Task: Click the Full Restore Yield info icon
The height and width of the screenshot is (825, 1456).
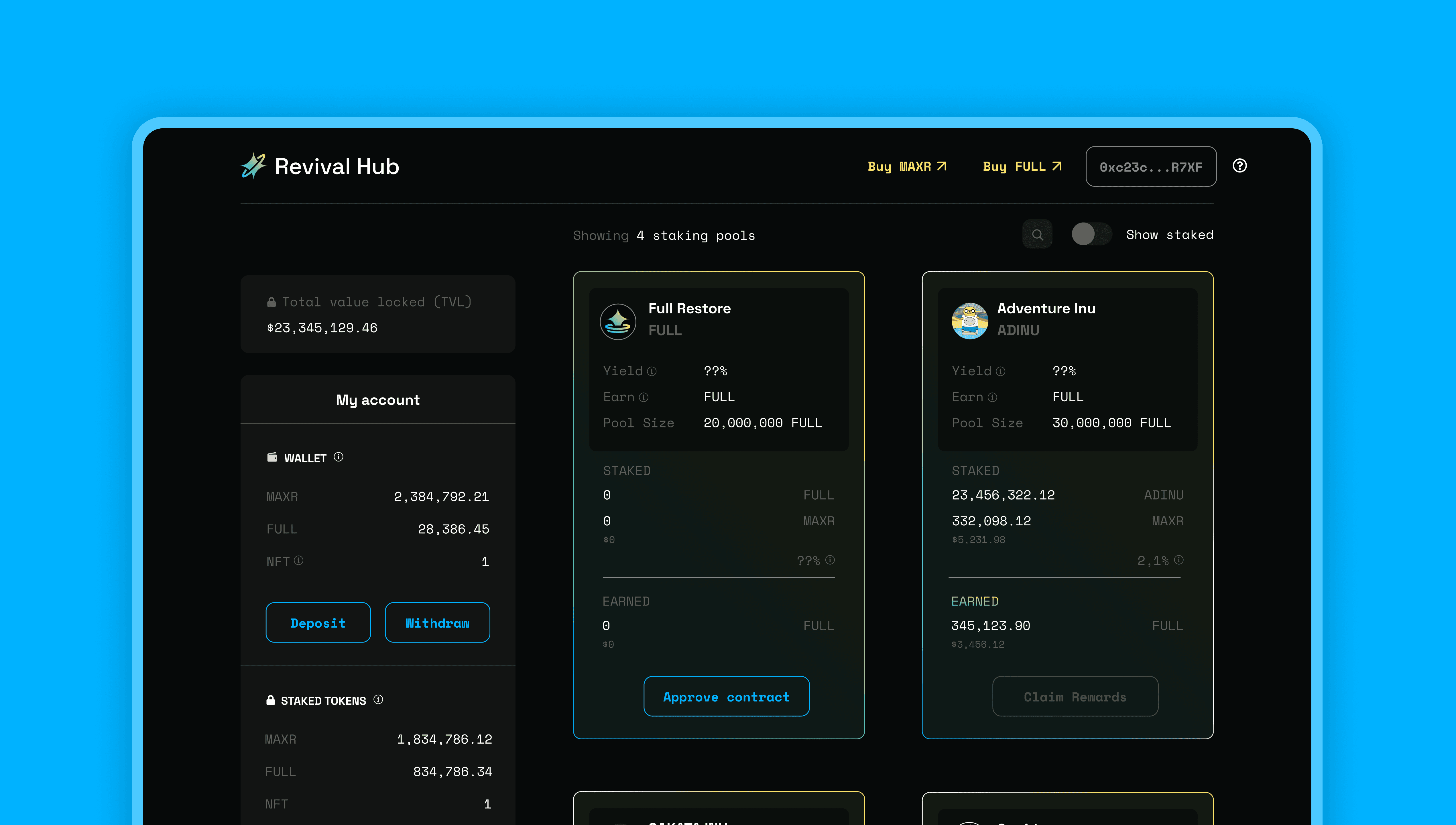Action: coord(652,371)
